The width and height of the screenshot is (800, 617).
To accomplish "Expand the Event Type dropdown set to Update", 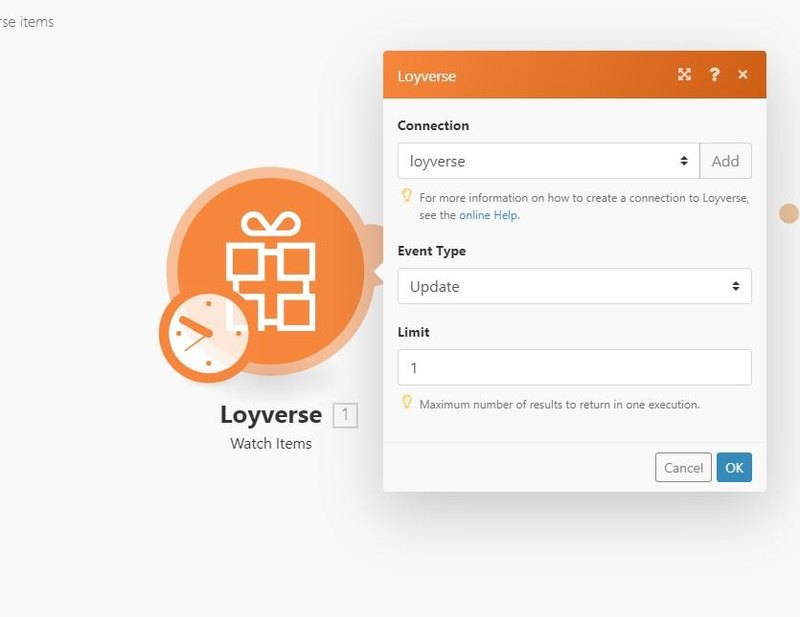I will tap(574, 286).
